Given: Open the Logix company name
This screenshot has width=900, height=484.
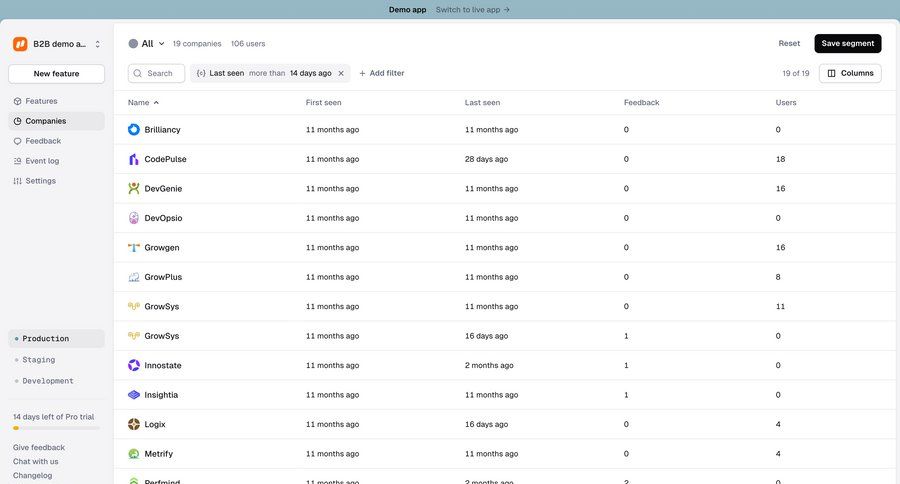Looking at the screenshot, I should click(x=155, y=424).
